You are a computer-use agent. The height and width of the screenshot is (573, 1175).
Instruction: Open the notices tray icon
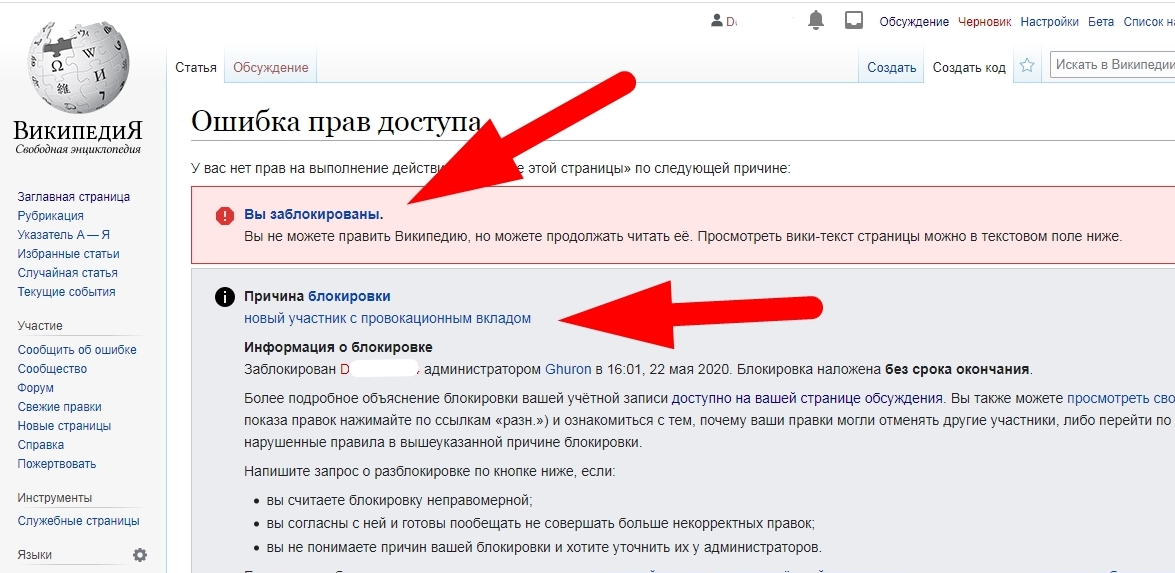point(854,22)
